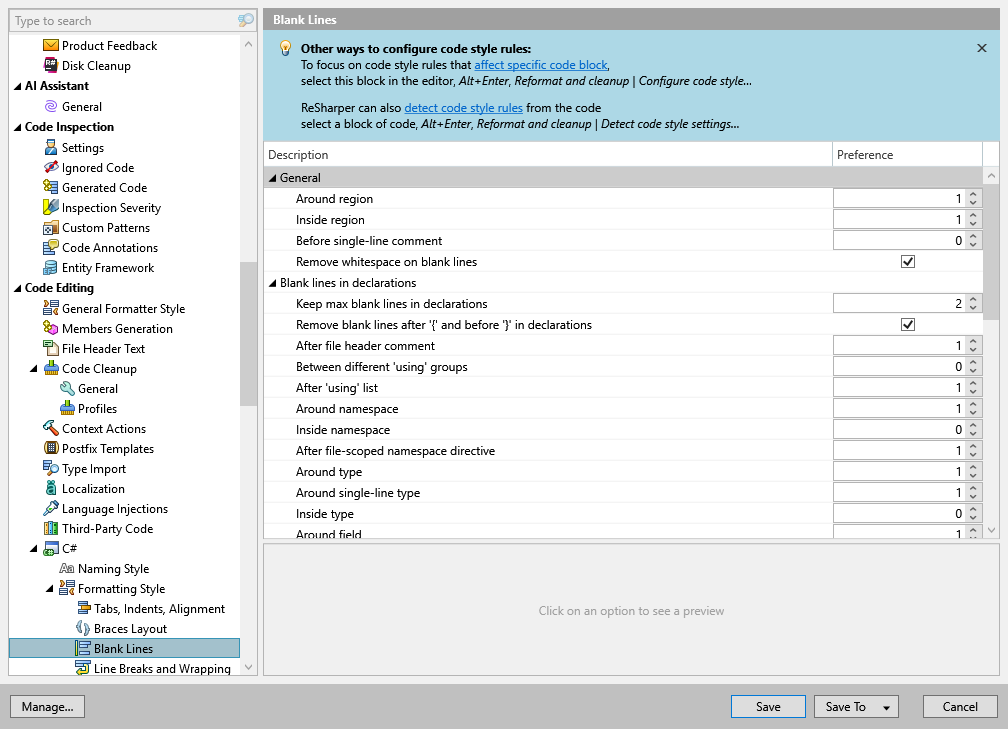This screenshot has width=1008, height=729.
Task: Open Naming Style settings page
Action: (113, 569)
